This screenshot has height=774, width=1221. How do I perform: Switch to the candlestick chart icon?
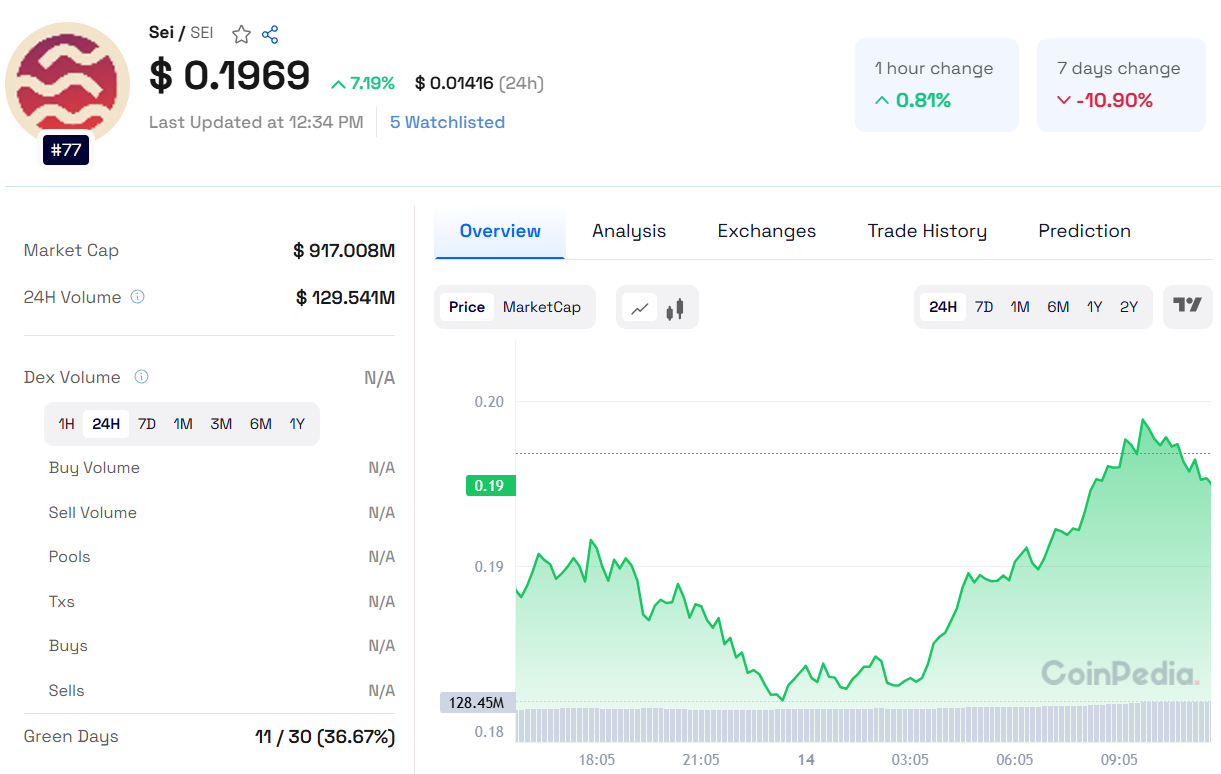tap(675, 308)
